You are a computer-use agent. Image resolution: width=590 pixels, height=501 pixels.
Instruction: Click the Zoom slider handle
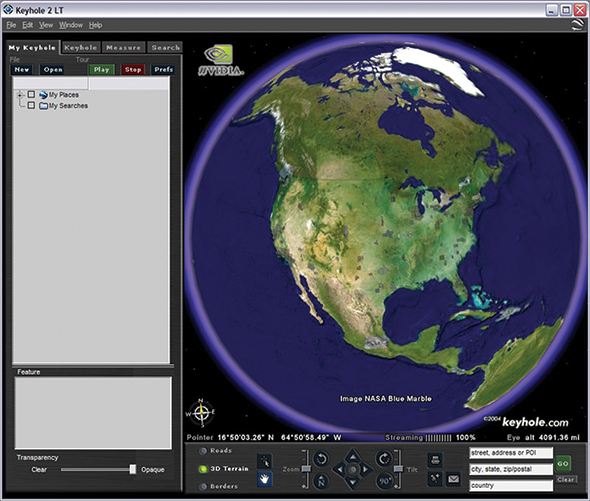[306, 469]
